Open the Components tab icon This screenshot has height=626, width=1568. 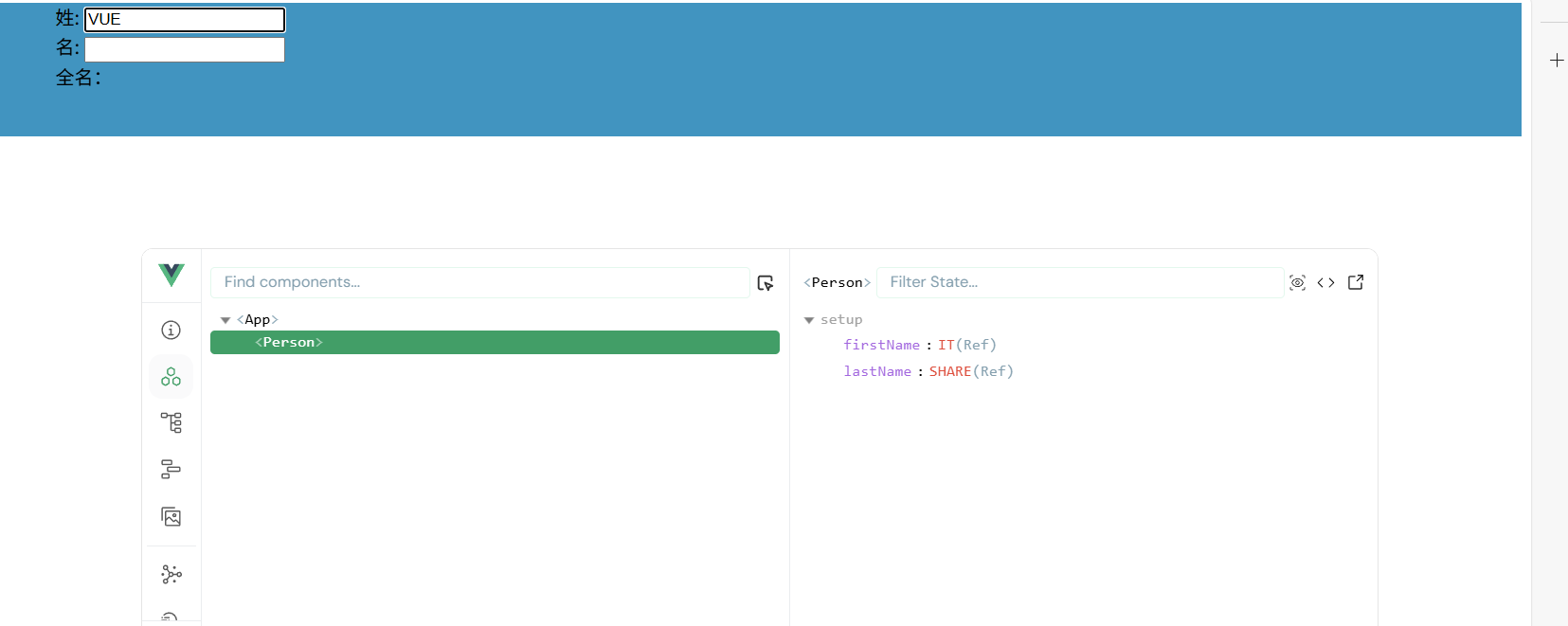click(171, 376)
